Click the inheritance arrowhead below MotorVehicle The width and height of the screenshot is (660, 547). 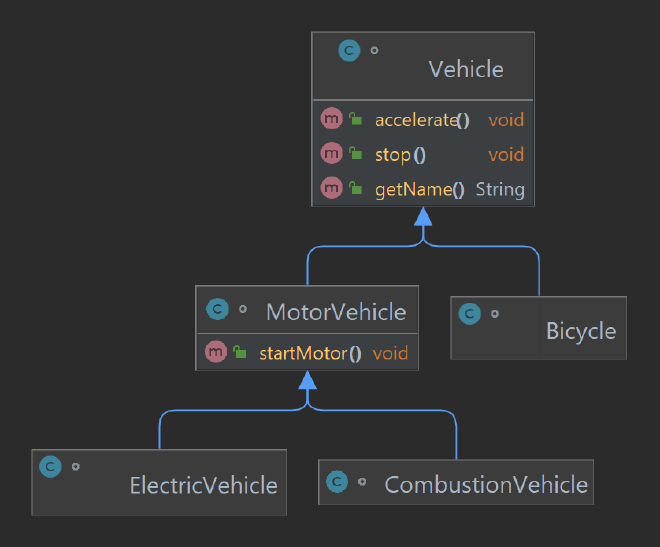(308, 380)
